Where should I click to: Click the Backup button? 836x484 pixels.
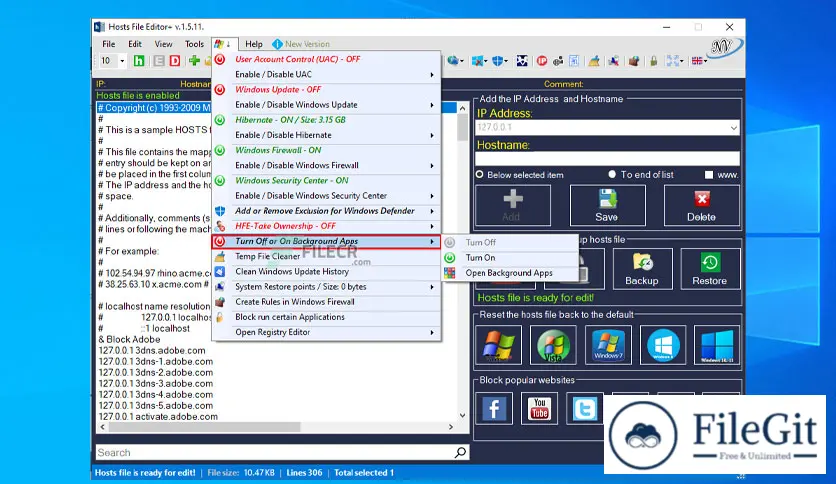642,269
